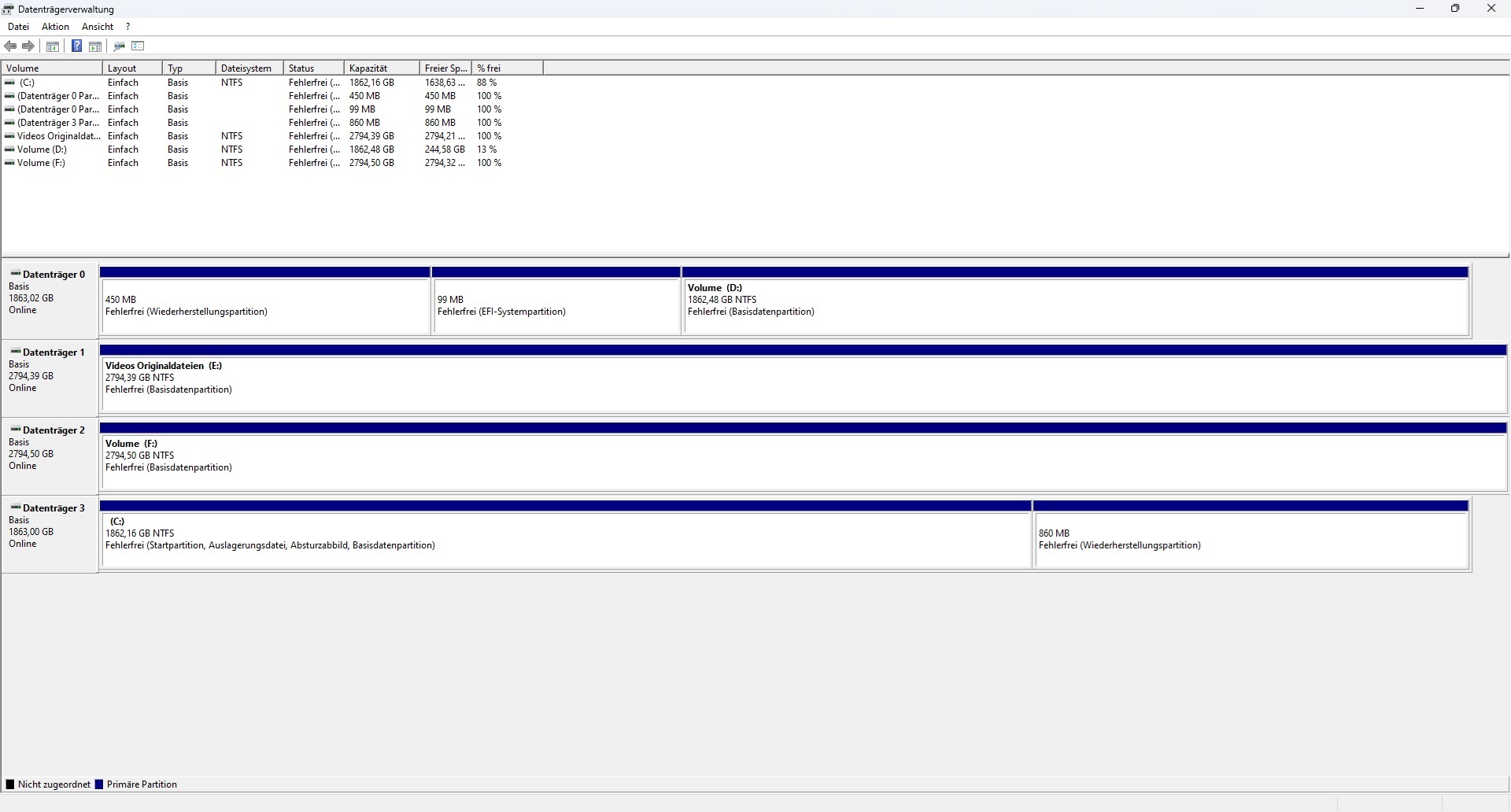Select drive icon of Volume (D:) list row
The height and width of the screenshot is (812, 1511).
pyautogui.click(x=10, y=149)
